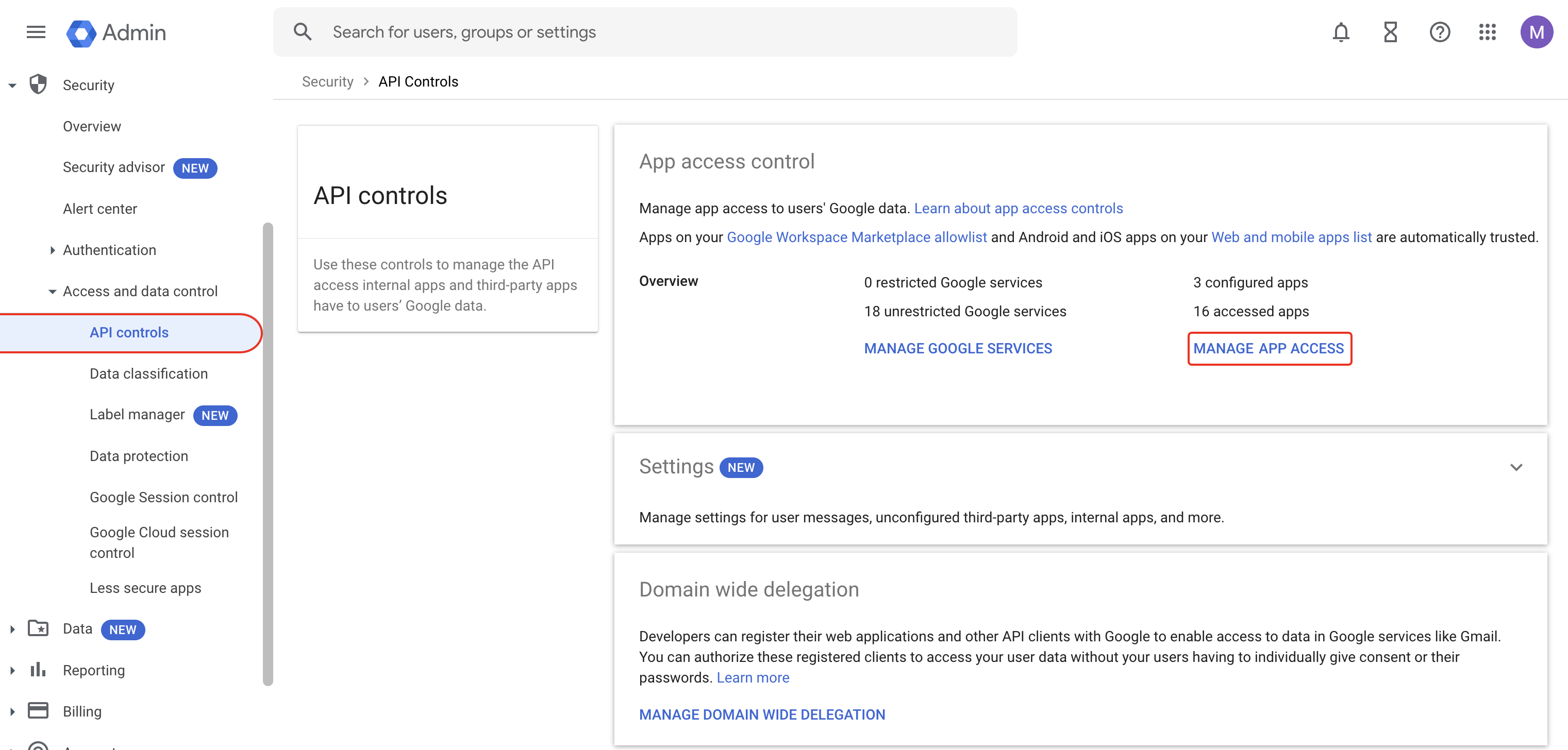1568x750 pixels.
Task: Collapse Access and data control
Action: click(53, 292)
